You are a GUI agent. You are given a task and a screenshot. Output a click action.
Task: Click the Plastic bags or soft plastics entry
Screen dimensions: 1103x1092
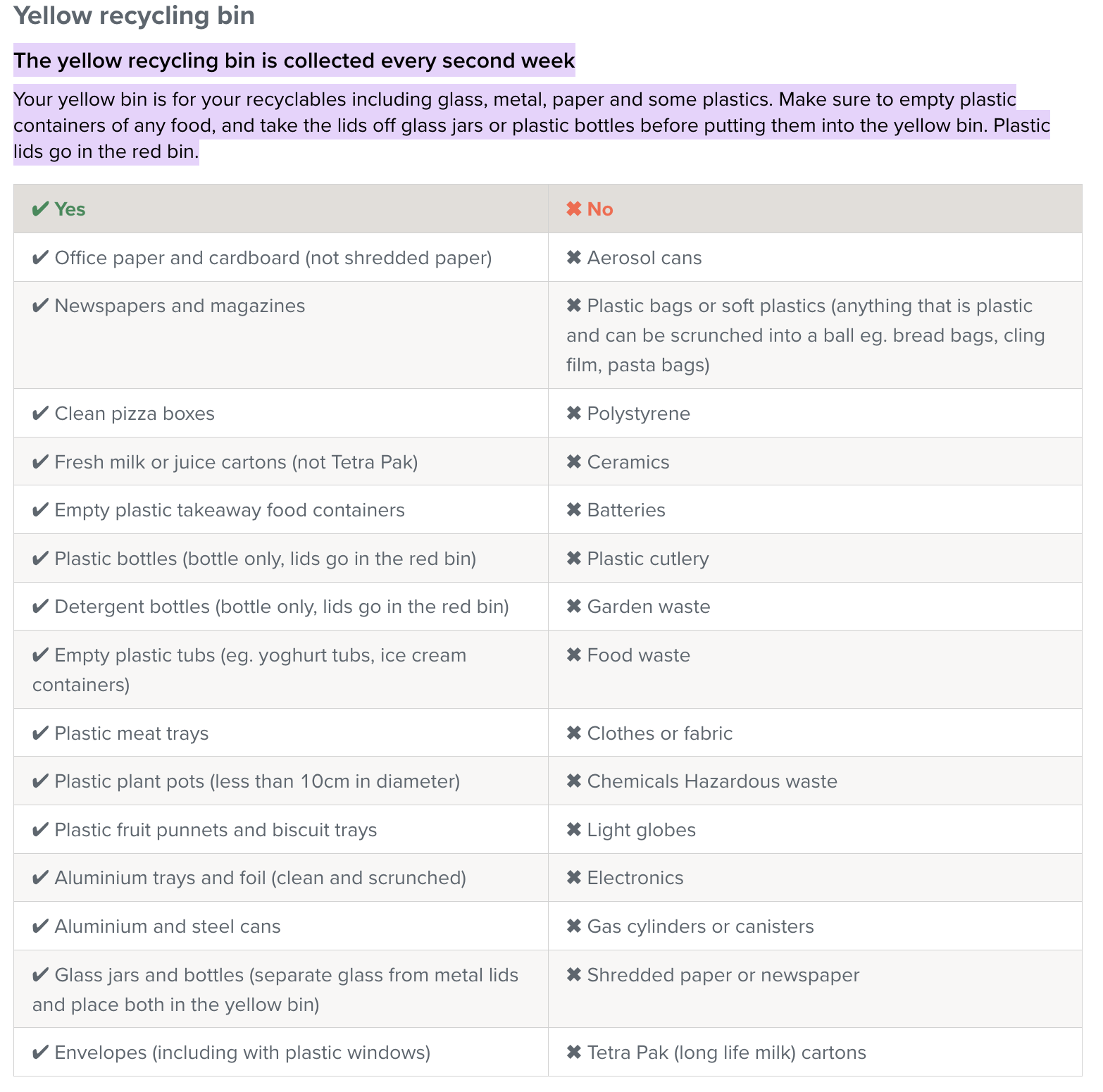point(806,335)
